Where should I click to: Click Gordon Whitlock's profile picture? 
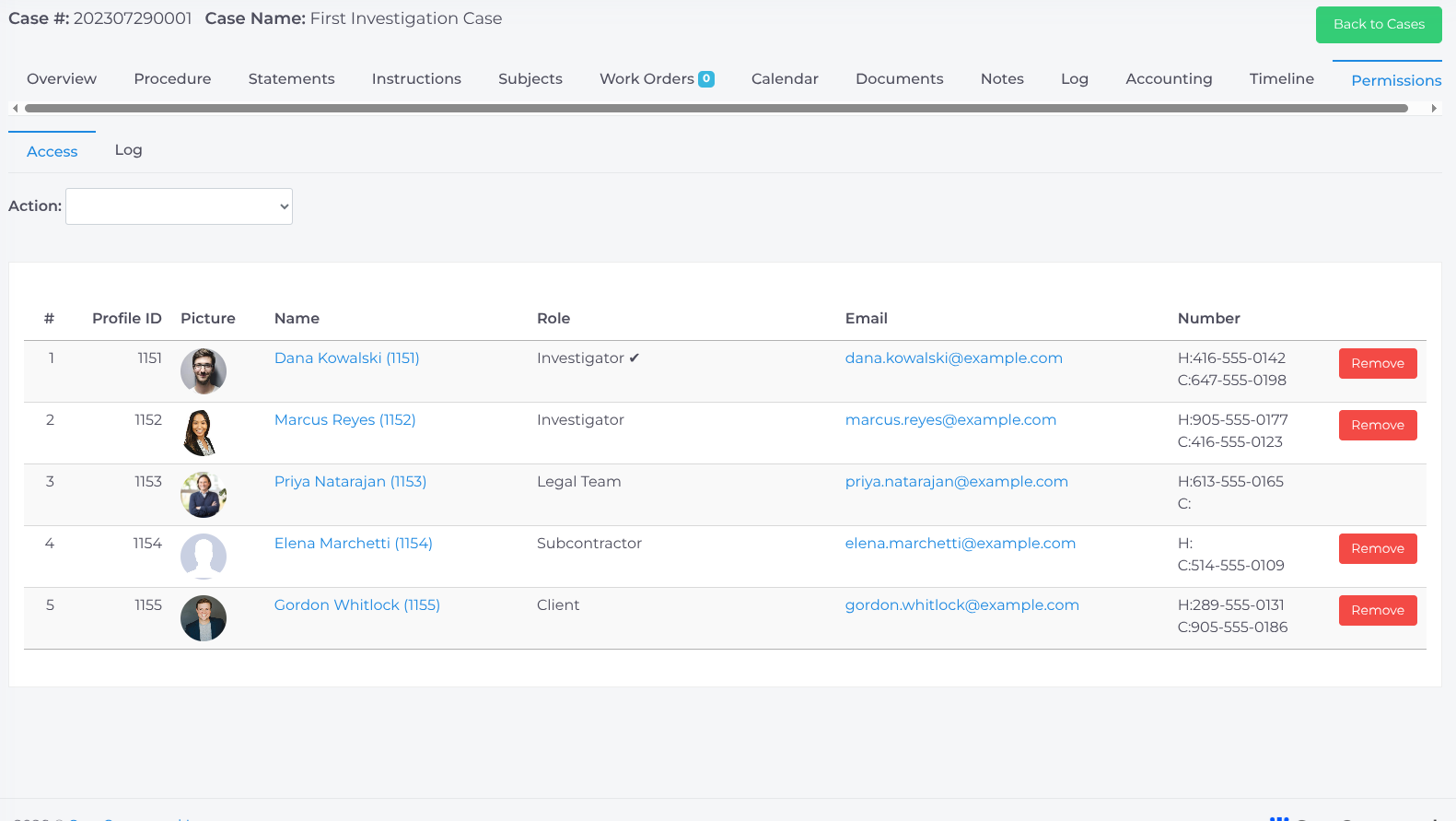pos(204,618)
